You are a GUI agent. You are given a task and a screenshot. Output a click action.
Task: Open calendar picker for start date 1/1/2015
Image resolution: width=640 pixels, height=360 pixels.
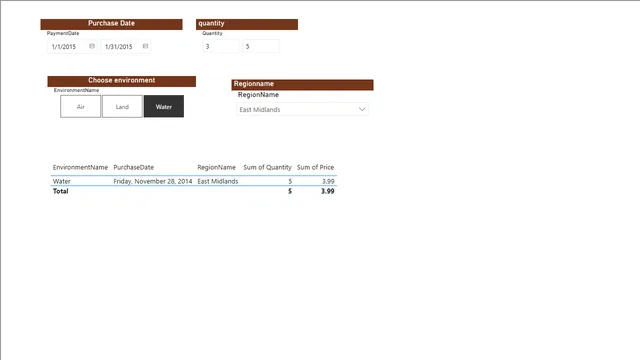[x=92, y=46]
